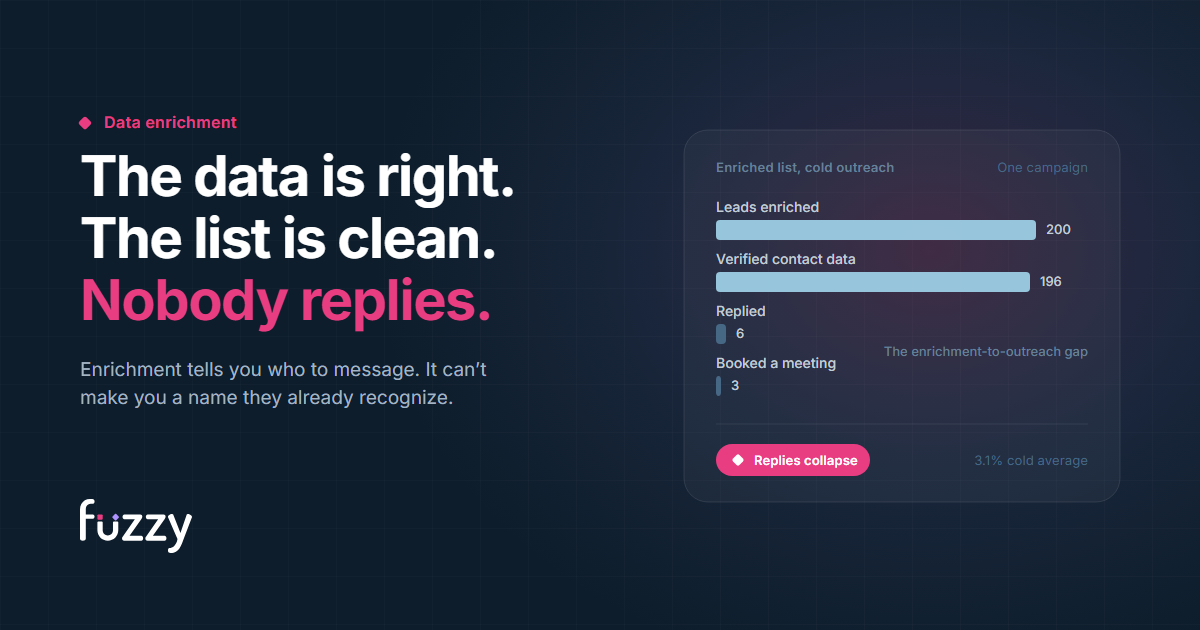
Task: Click the enrichment-to-outreach gap annotation
Action: (986, 352)
